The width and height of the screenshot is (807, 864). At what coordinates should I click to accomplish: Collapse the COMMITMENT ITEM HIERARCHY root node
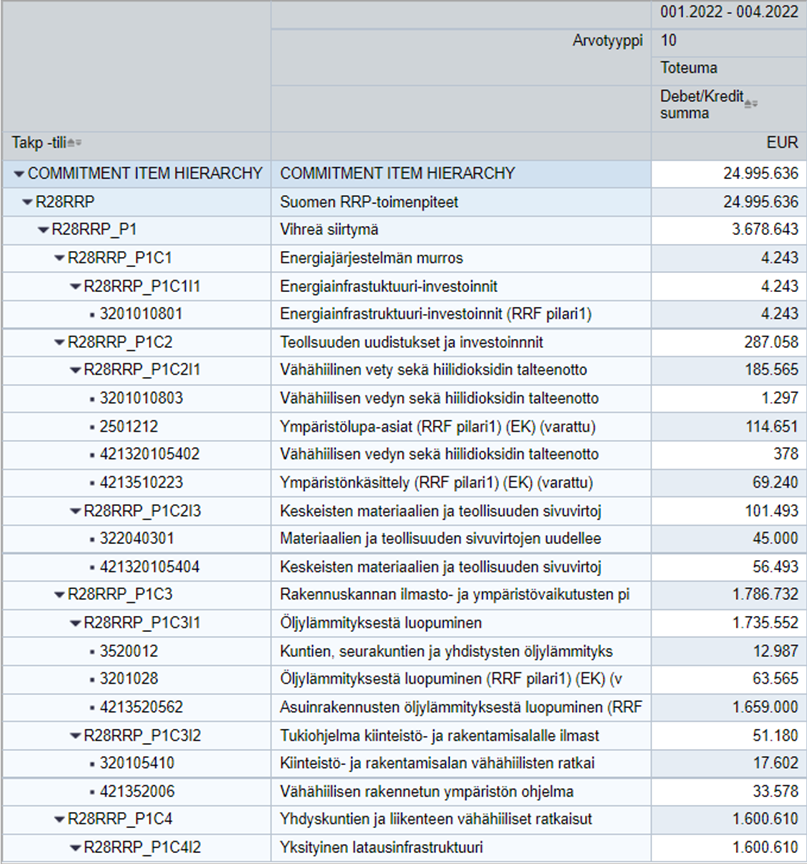(19, 174)
